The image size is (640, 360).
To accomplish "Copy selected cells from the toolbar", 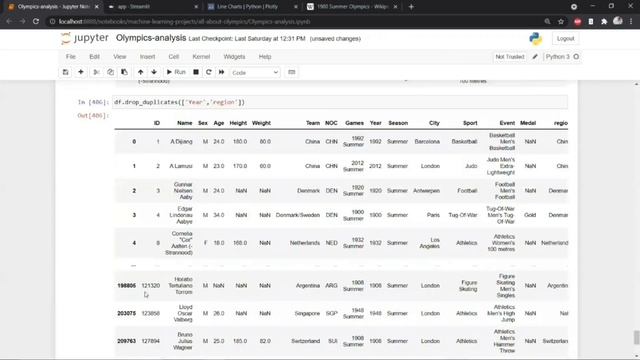I will [110, 72].
